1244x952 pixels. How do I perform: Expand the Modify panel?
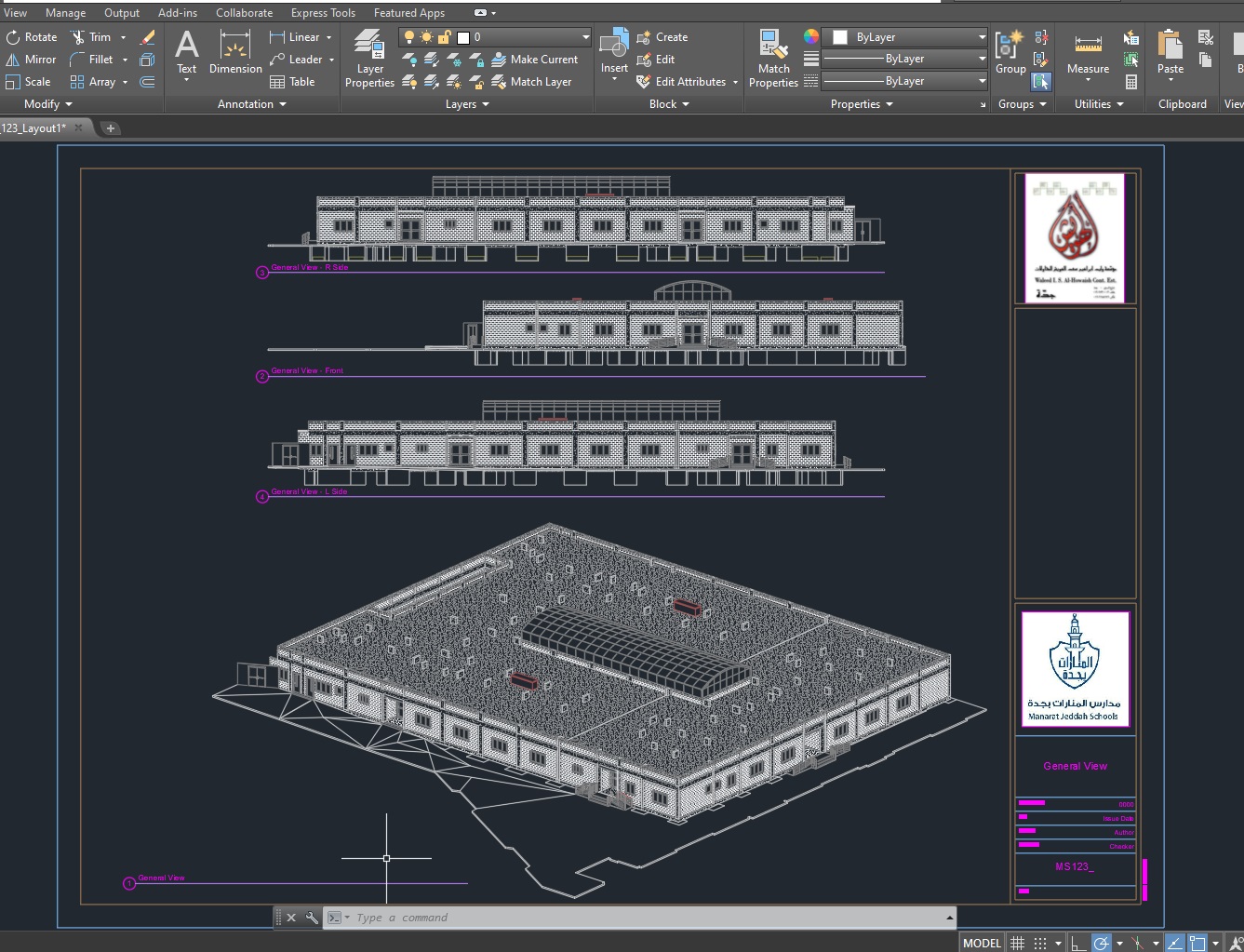(x=48, y=104)
